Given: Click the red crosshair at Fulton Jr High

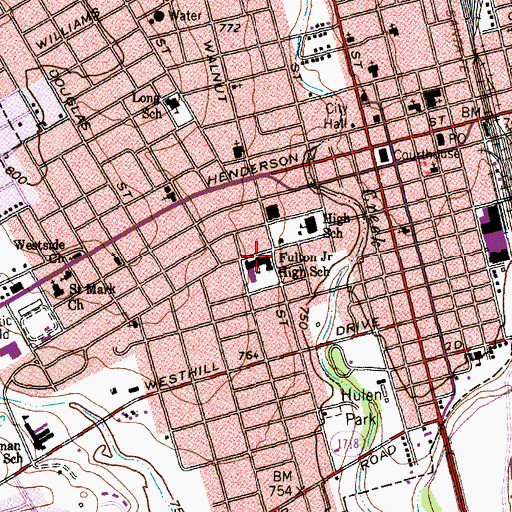Looking at the screenshot, I should [256, 256].
